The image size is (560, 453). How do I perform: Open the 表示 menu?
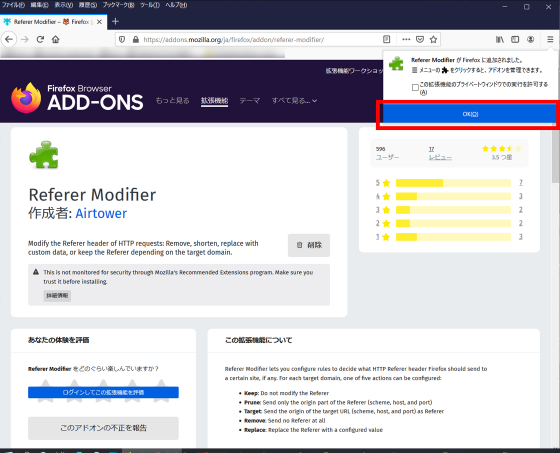pos(64,5)
